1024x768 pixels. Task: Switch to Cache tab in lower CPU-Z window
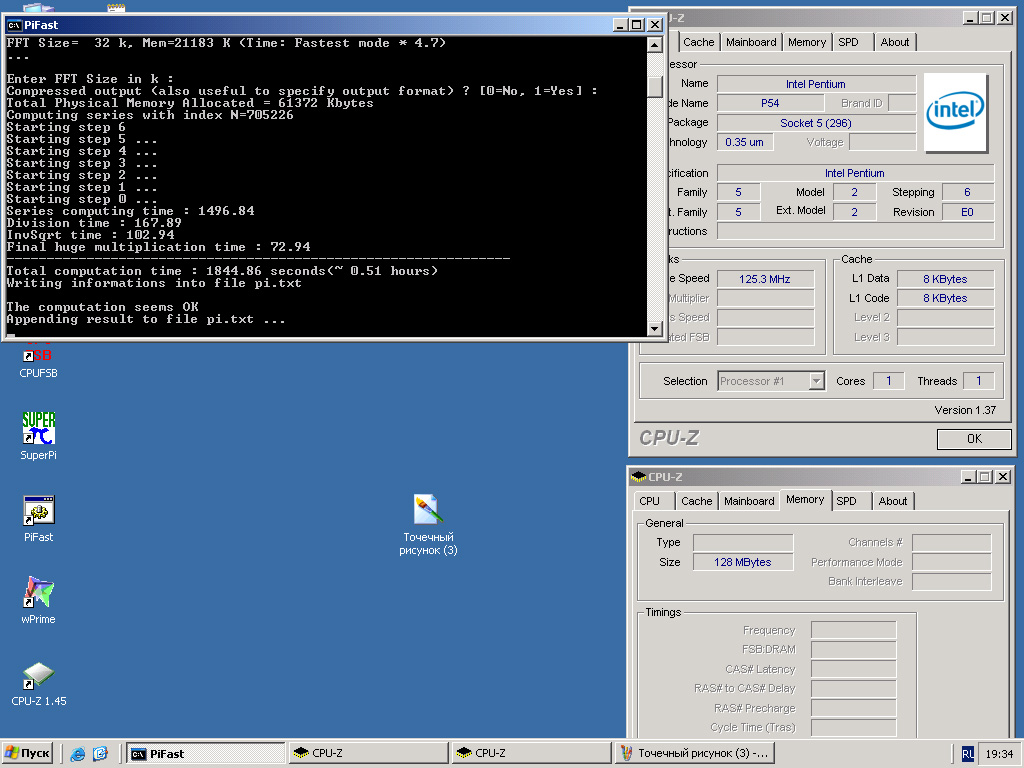(696, 502)
